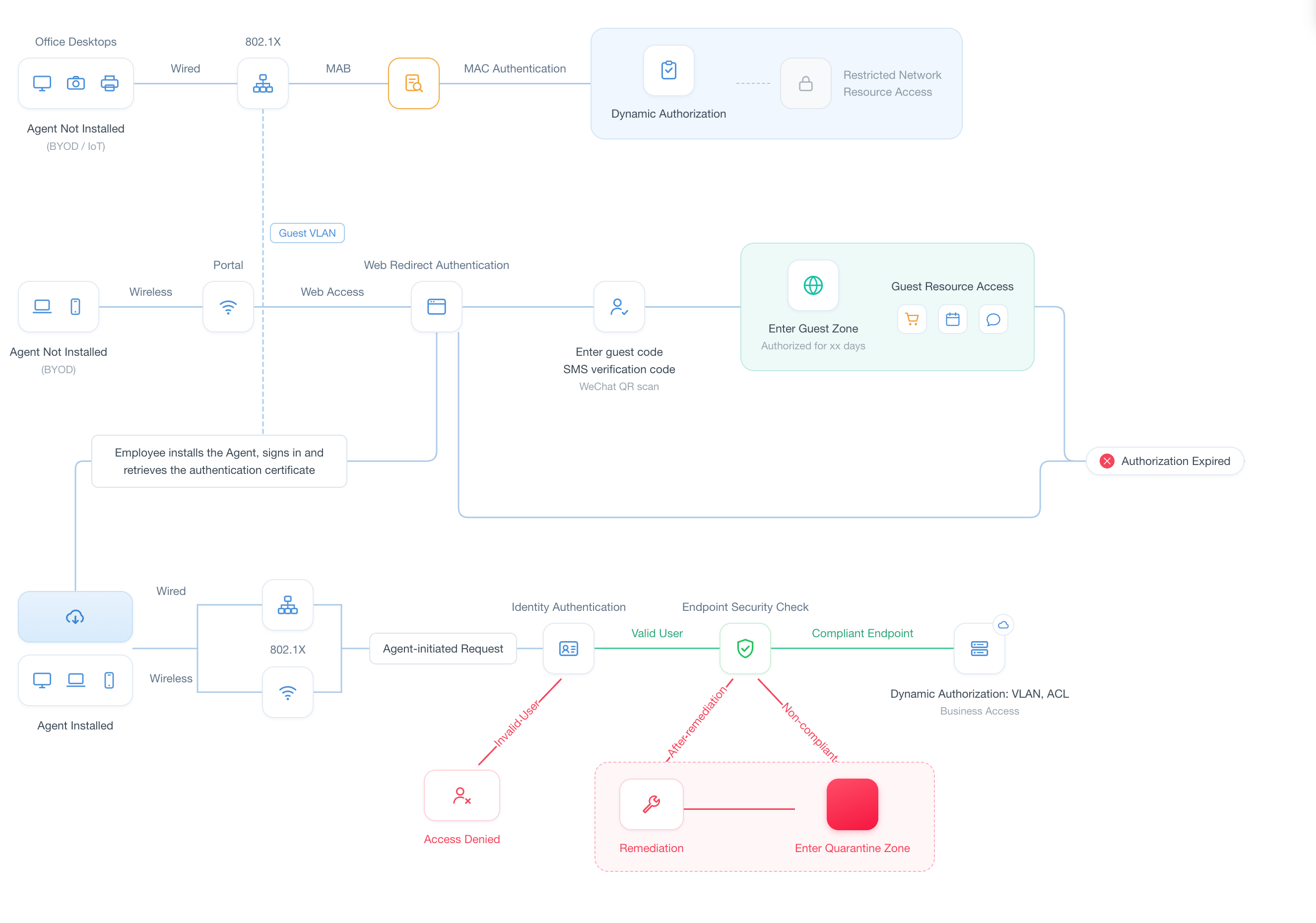1316x923 pixels.
Task: Select the Remediation wrench icon
Action: click(x=651, y=804)
